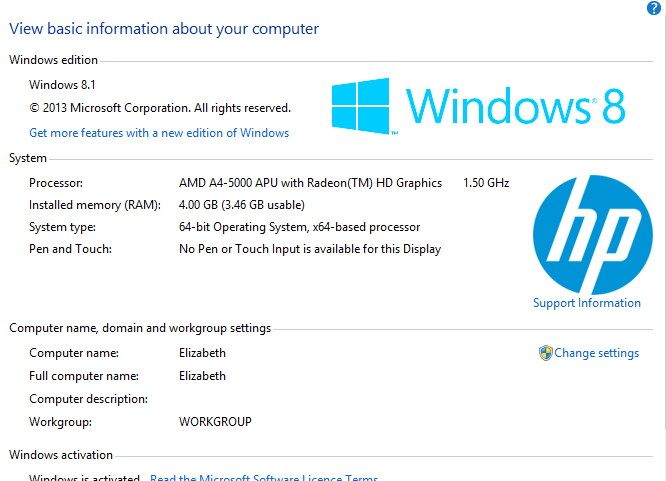Select the WORKGROUP value

(x=215, y=422)
